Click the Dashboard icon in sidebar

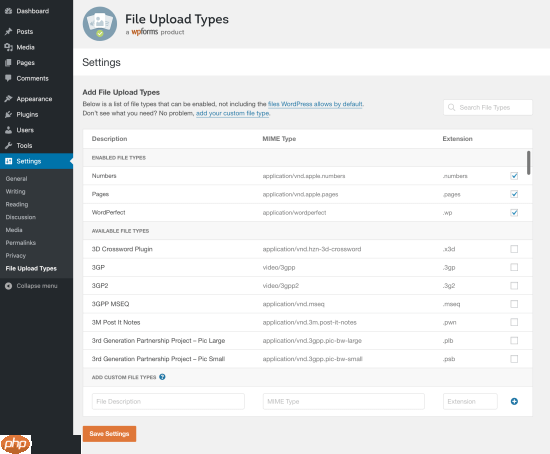coord(8,11)
